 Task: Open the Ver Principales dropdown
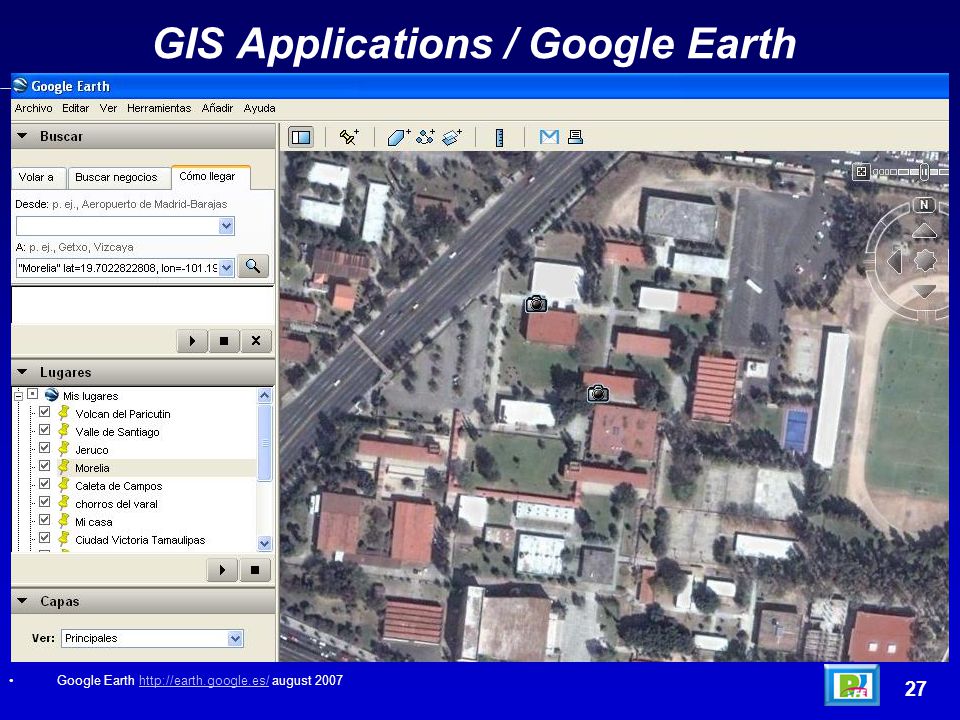[x=235, y=639]
